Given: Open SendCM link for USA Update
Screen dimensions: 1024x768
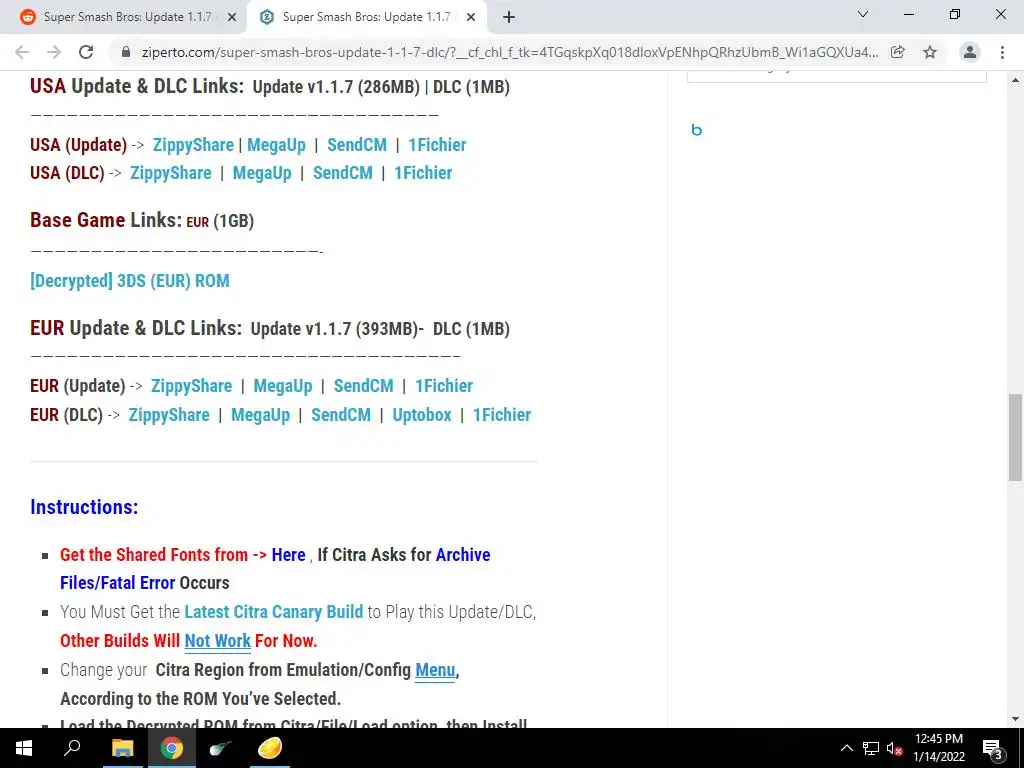Looking at the screenshot, I should pyautogui.click(x=357, y=145).
